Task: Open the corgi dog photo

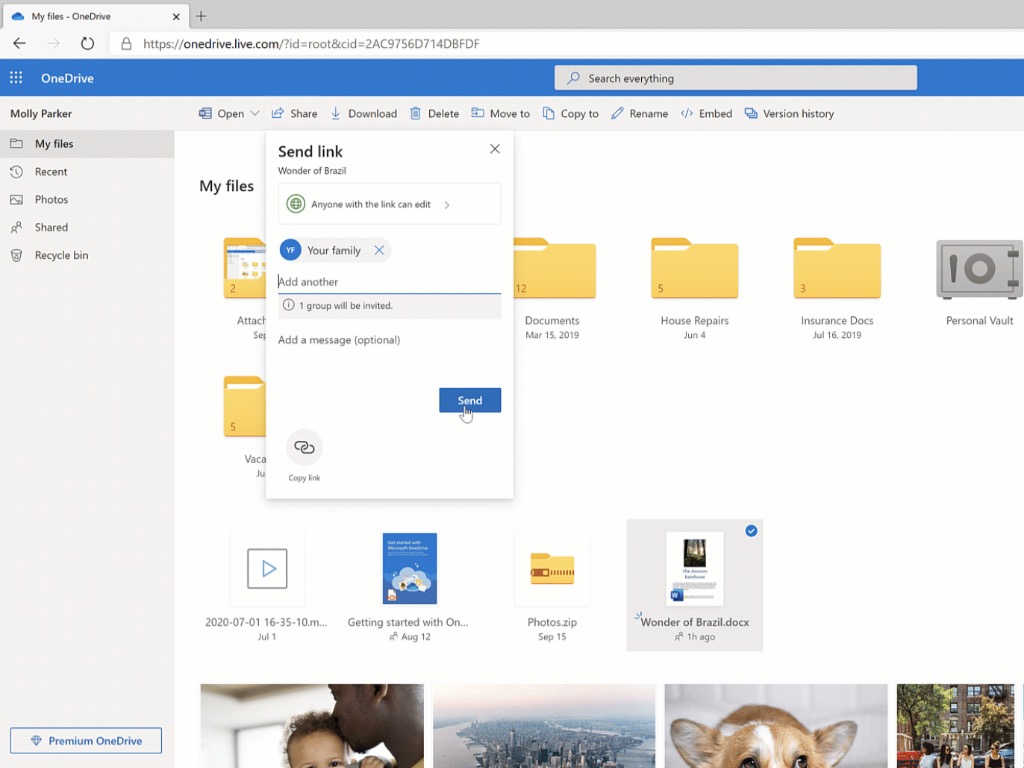Action: (x=776, y=726)
